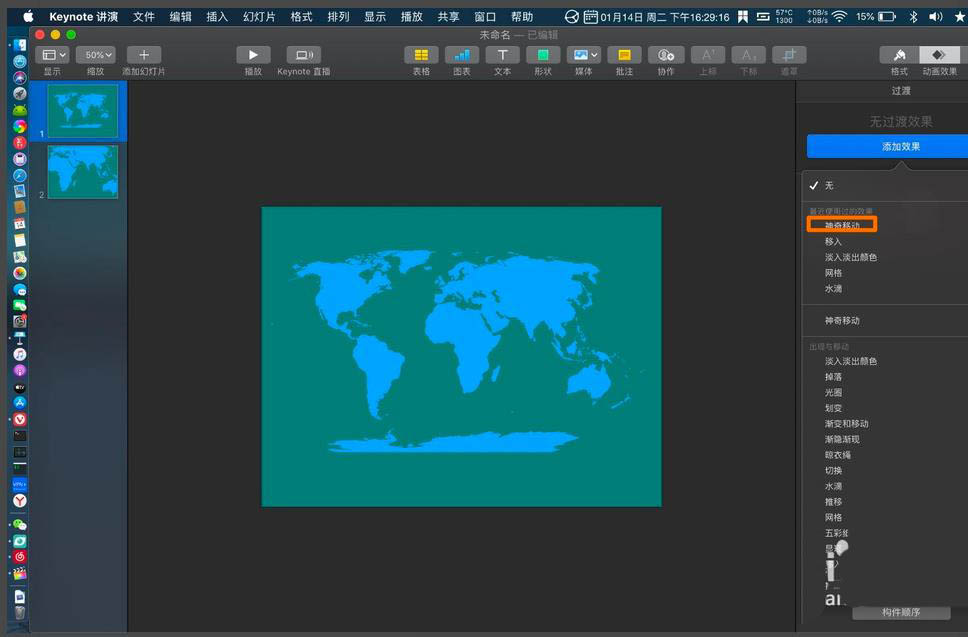The height and width of the screenshot is (637, 968).
Task: Choose the 推移 transition effect
Action: 833,502
